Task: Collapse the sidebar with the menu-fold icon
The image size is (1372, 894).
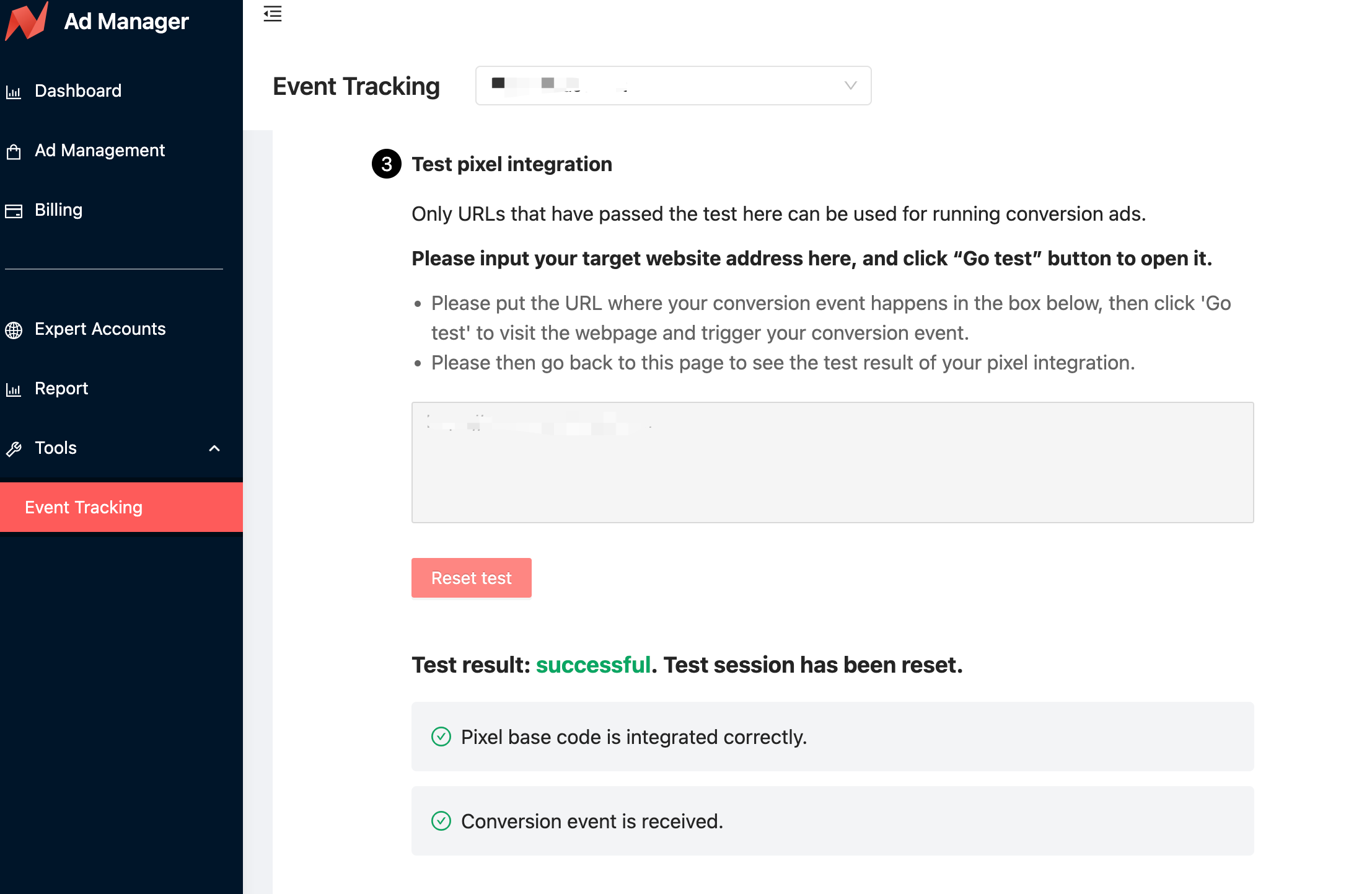Action: click(273, 14)
